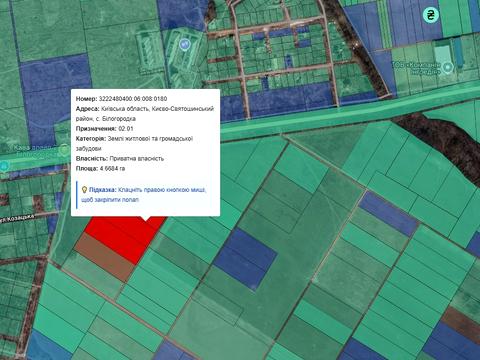
Task: Select the brown parcel next to the red one
Action: tap(104, 257)
